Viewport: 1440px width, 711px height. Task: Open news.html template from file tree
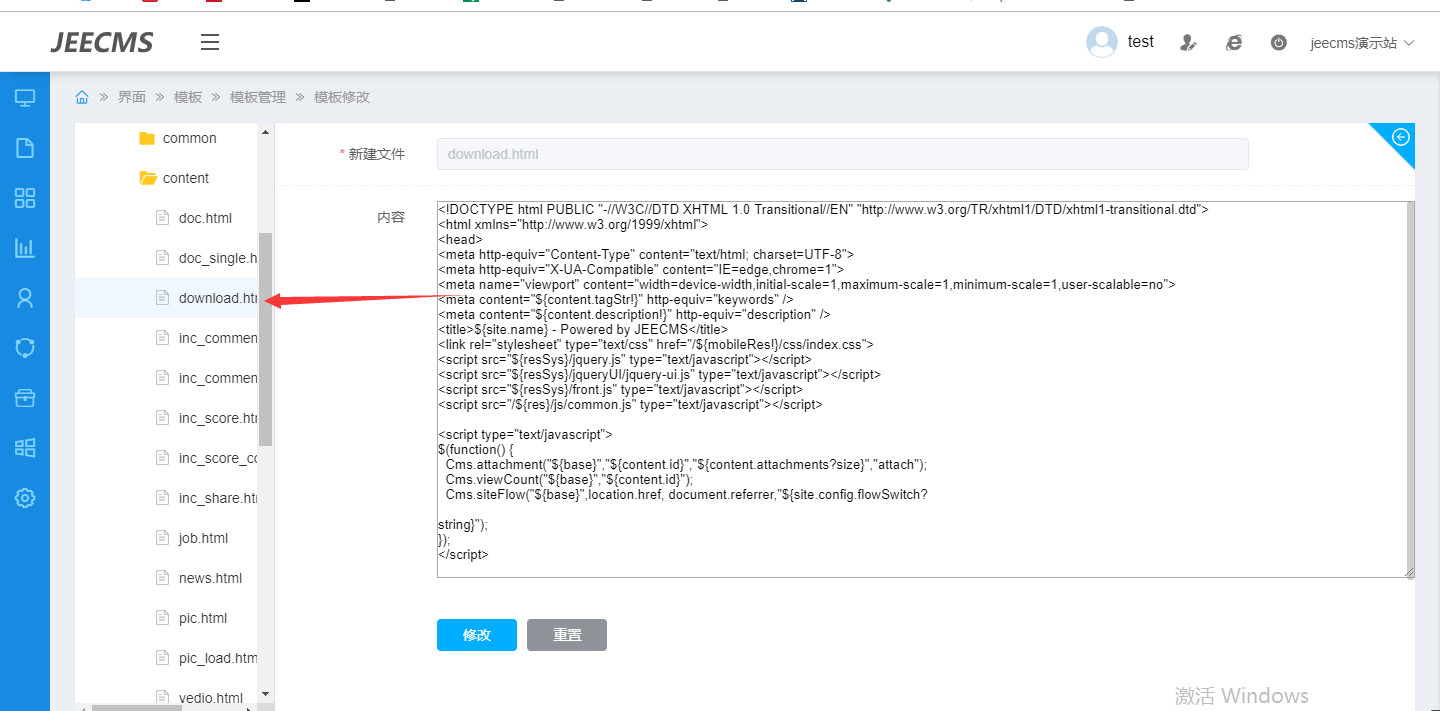(x=210, y=578)
